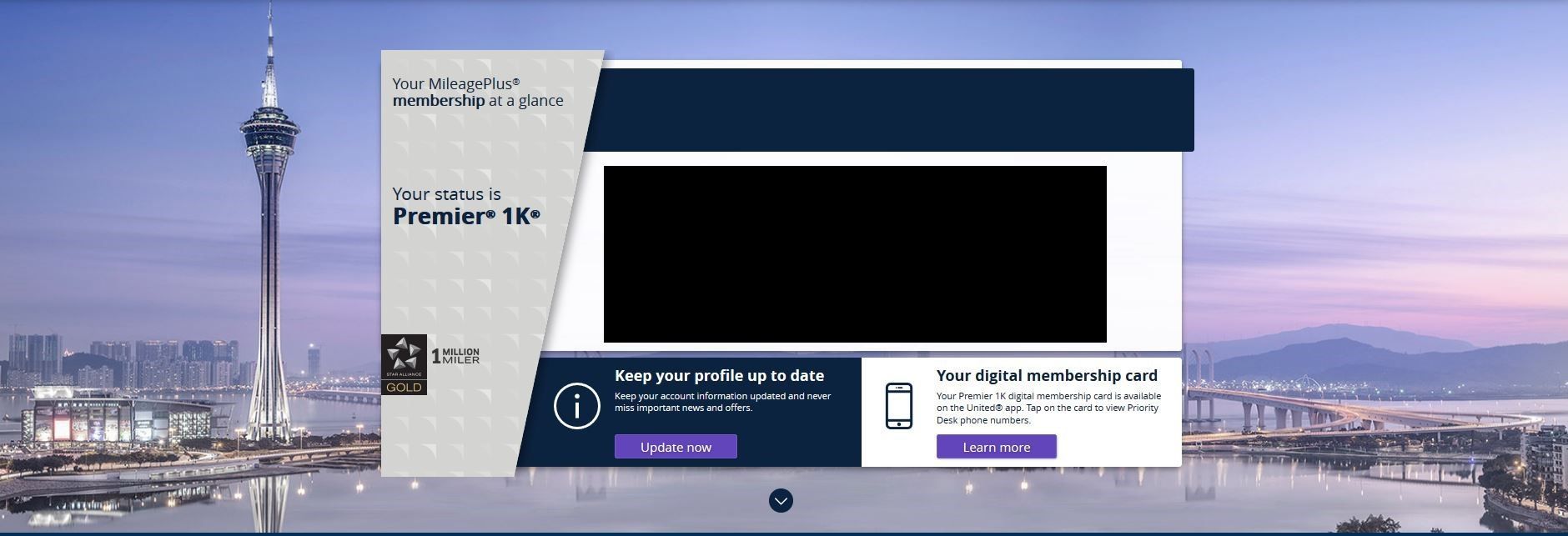The width and height of the screenshot is (1568, 536).
Task: Expand page with the down chevron circle
Action: click(x=781, y=500)
